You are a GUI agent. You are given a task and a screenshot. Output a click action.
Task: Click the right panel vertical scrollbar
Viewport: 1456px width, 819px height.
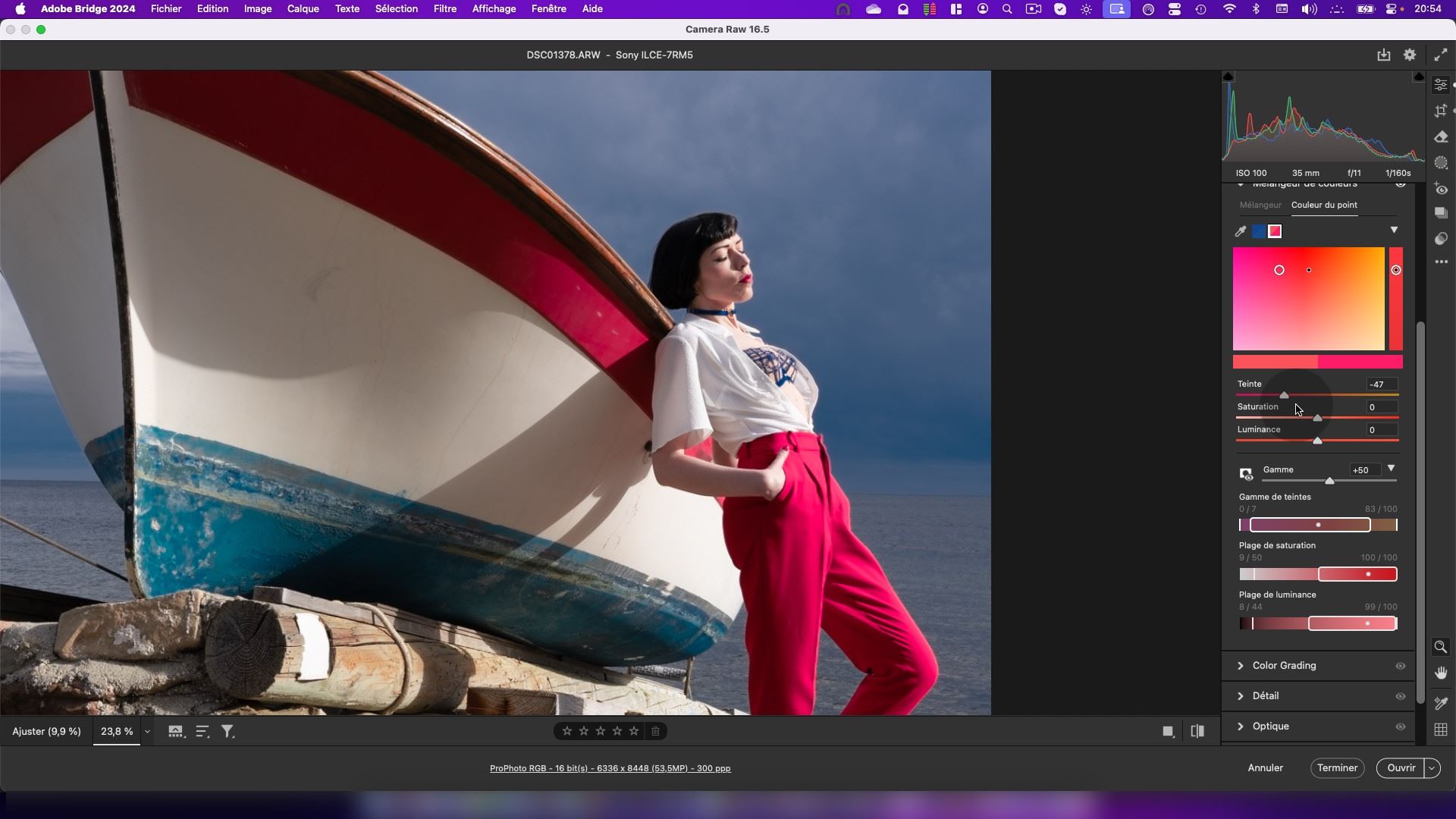click(1420, 513)
